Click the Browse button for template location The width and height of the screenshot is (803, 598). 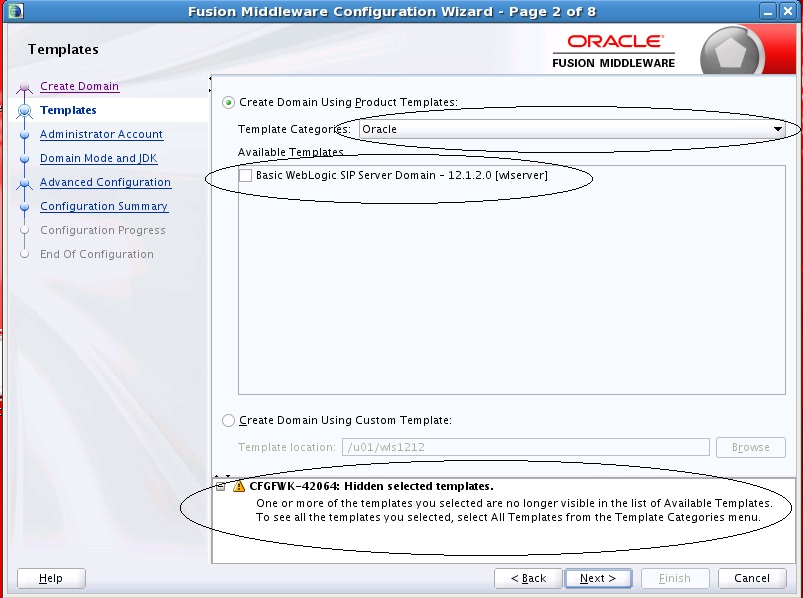coord(751,447)
